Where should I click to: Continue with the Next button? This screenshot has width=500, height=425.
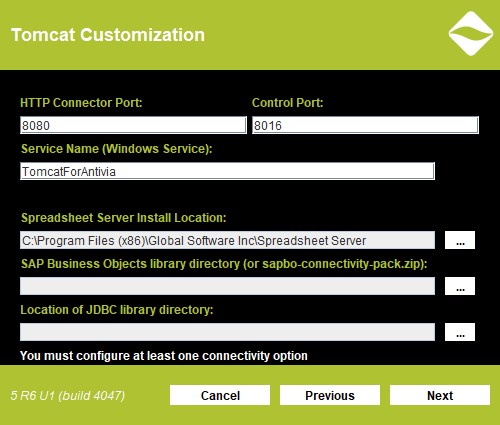[440, 395]
